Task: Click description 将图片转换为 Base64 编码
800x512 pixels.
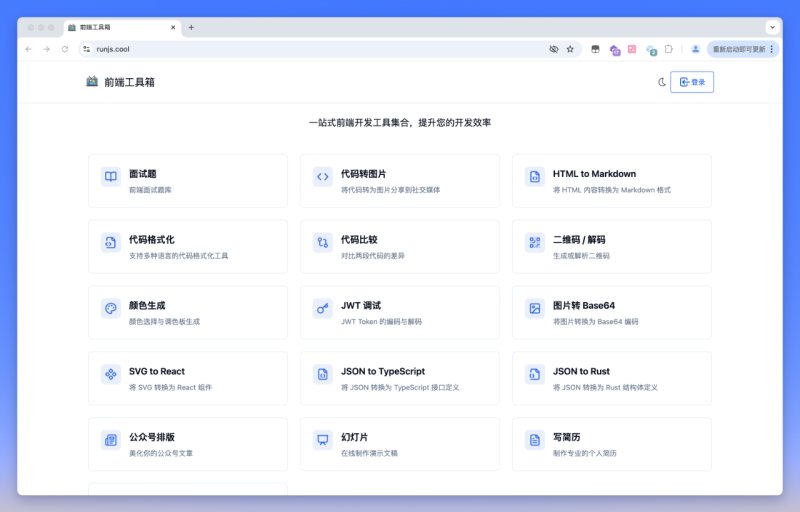Action: pyautogui.click(x=595, y=321)
